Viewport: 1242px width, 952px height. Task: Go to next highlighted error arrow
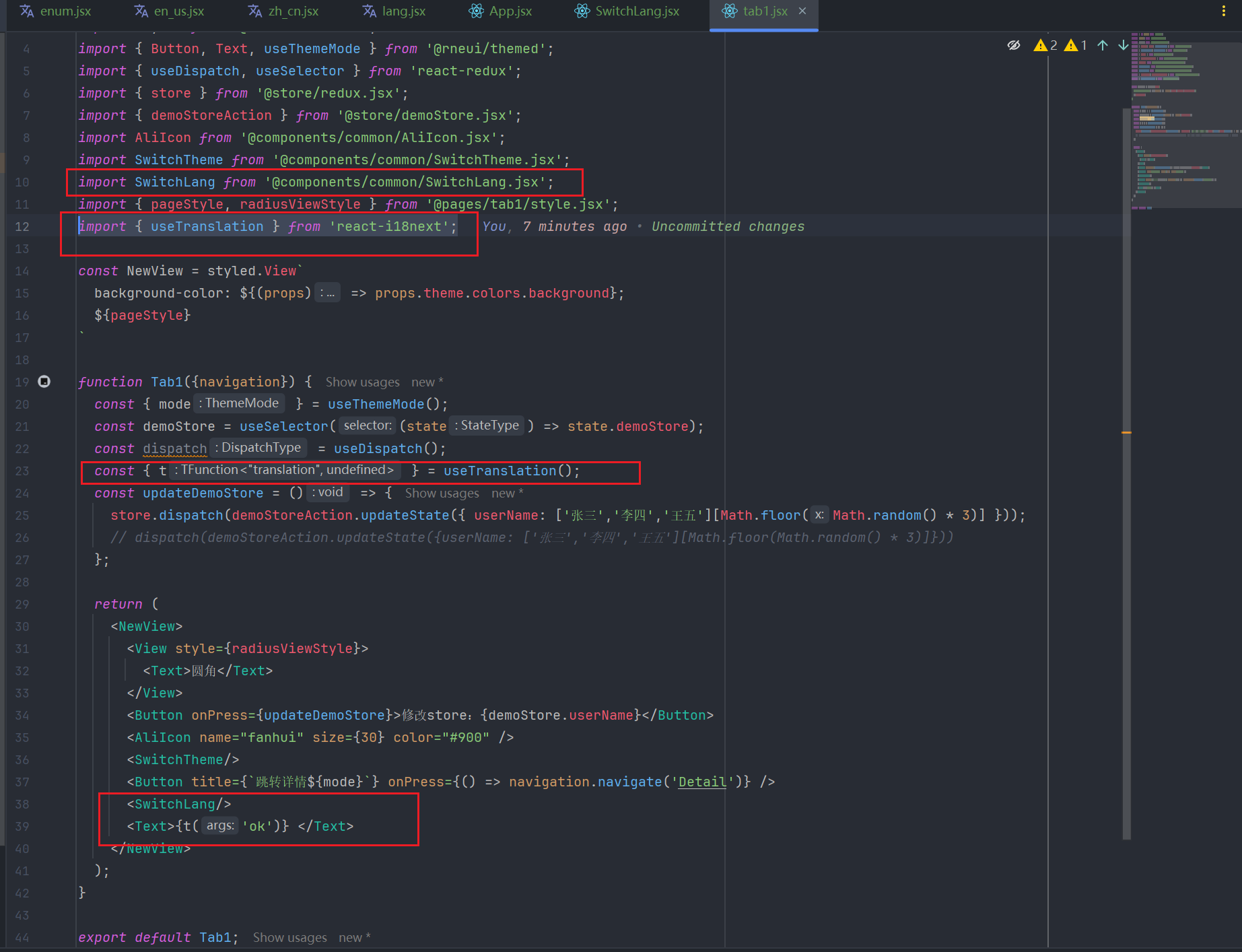(x=1123, y=45)
